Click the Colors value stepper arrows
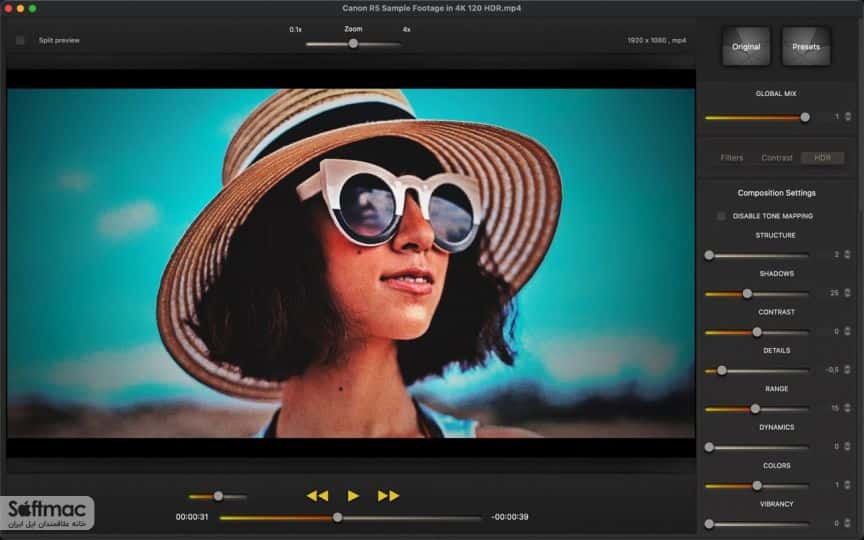This screenshot has width=864, height=540. (847, 485)
